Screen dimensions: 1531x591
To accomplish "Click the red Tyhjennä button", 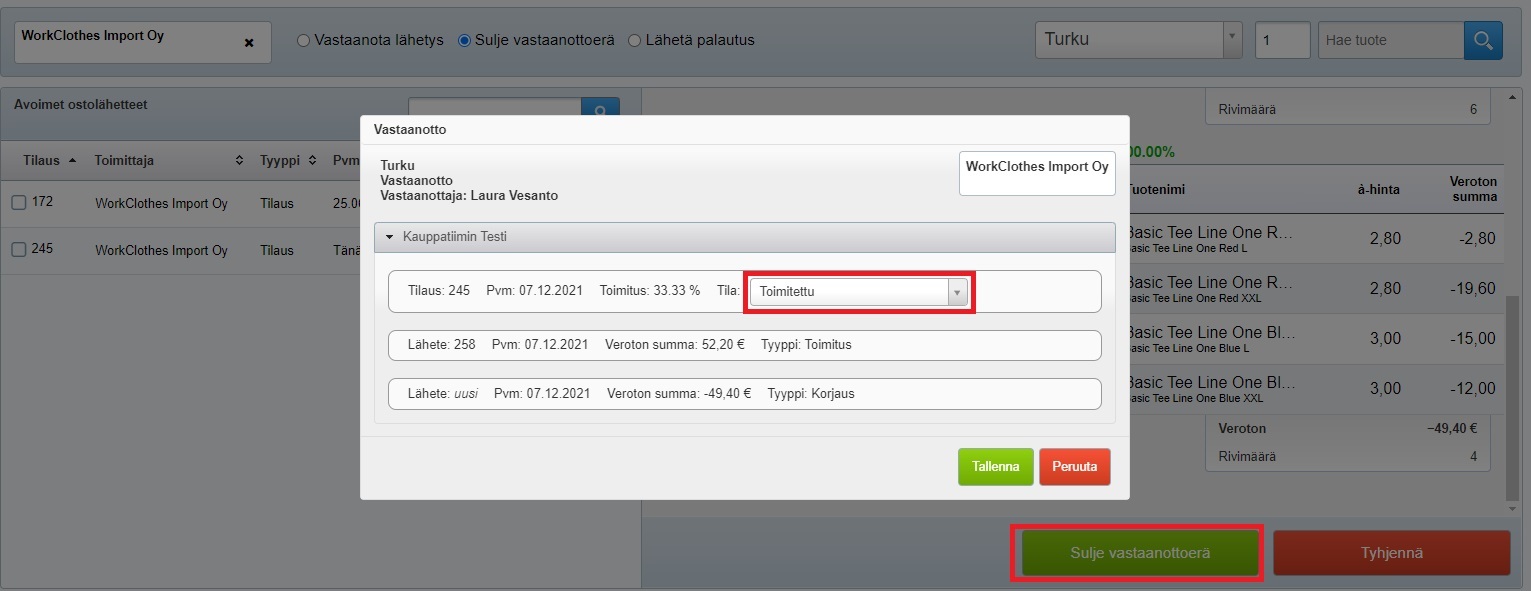I will point(1390,553).
